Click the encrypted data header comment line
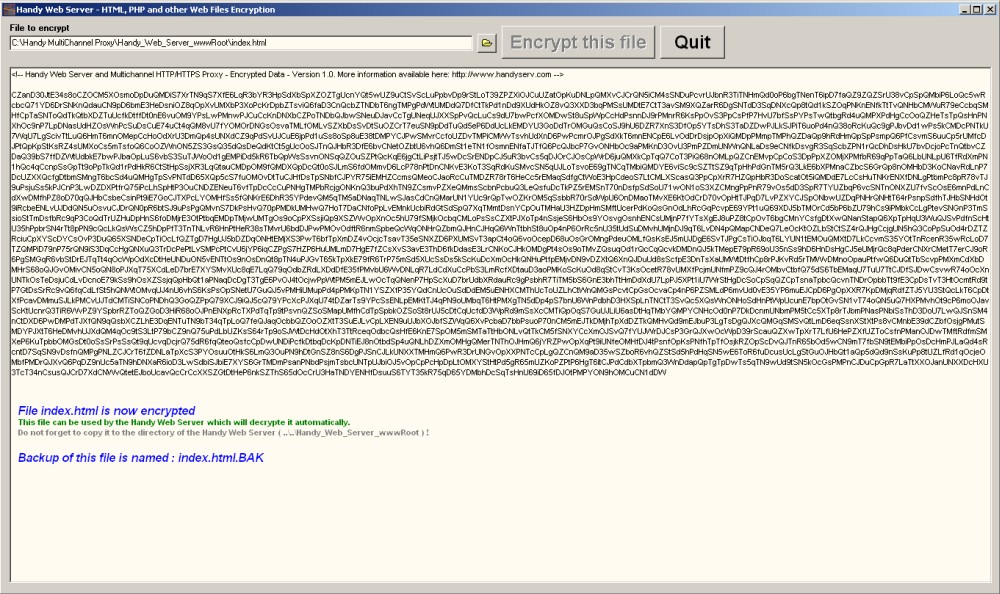 point(288,75)
